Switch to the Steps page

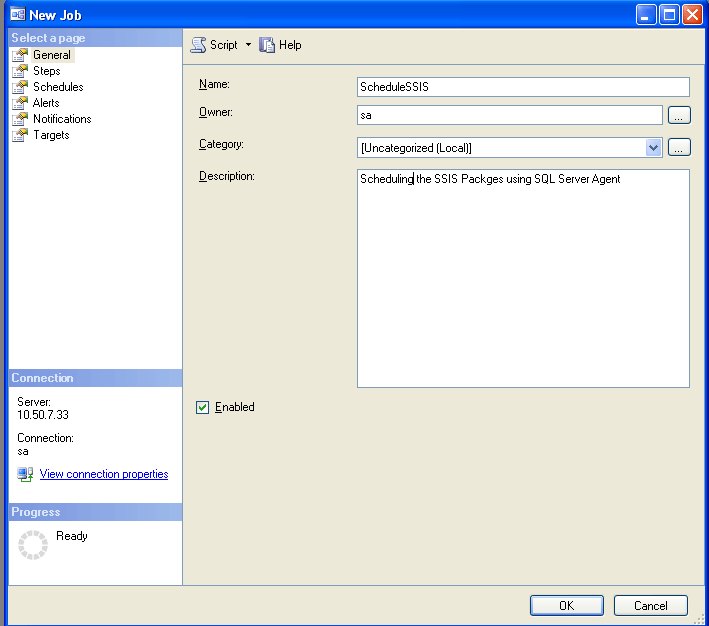47,71
